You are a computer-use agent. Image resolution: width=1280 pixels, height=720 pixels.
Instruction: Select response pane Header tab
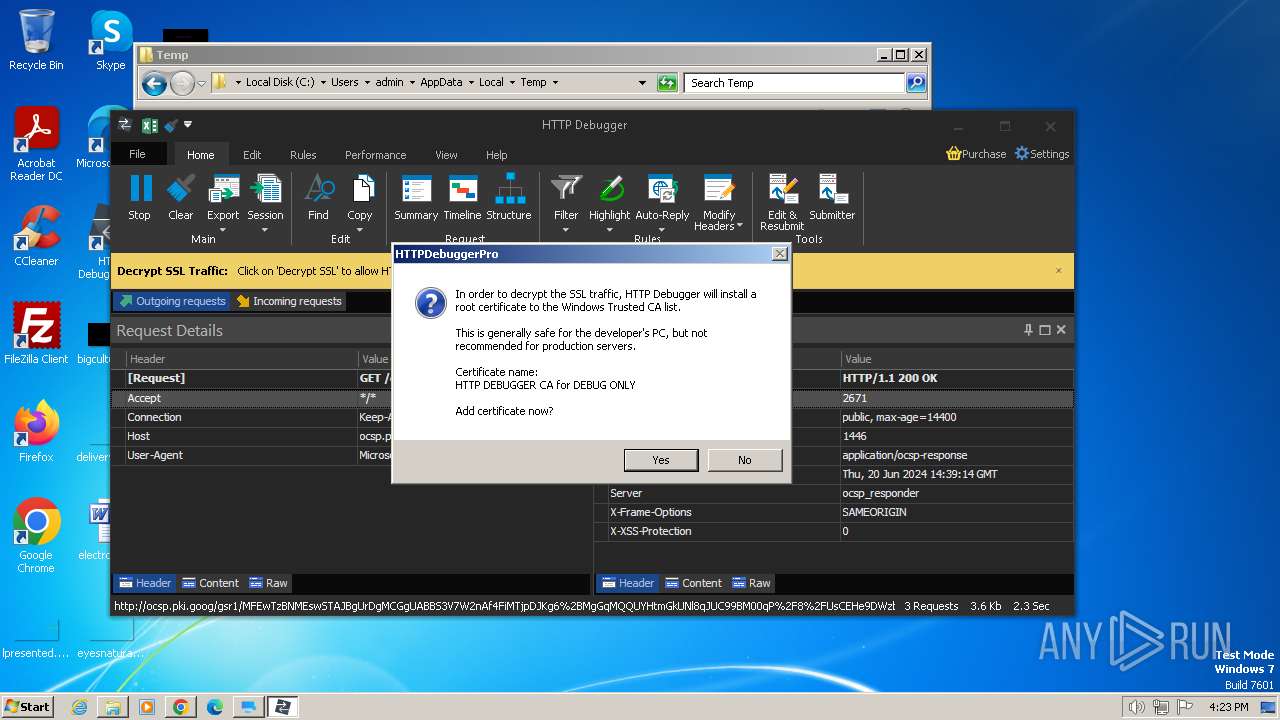coord(627,583)
